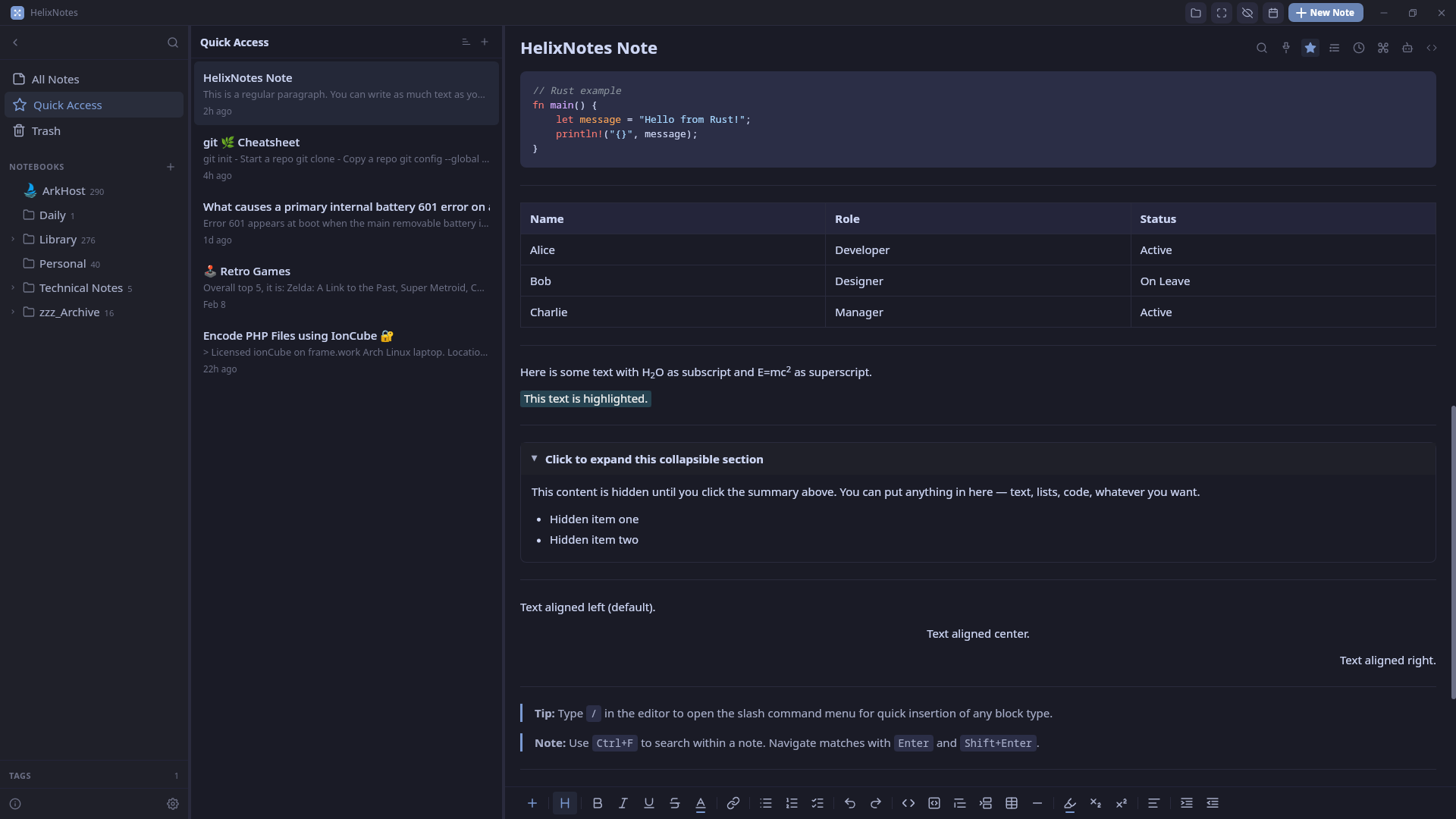Viewport: 1456px width, 819px height.
Task: Open the calendar daily note icon
Action: click(x=1273, y=13)
